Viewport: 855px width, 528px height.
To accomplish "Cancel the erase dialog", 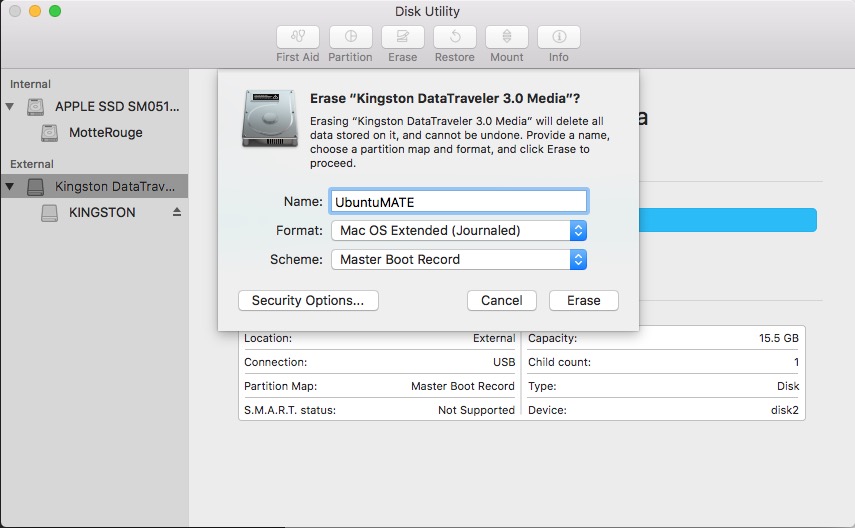I will 502,301.
